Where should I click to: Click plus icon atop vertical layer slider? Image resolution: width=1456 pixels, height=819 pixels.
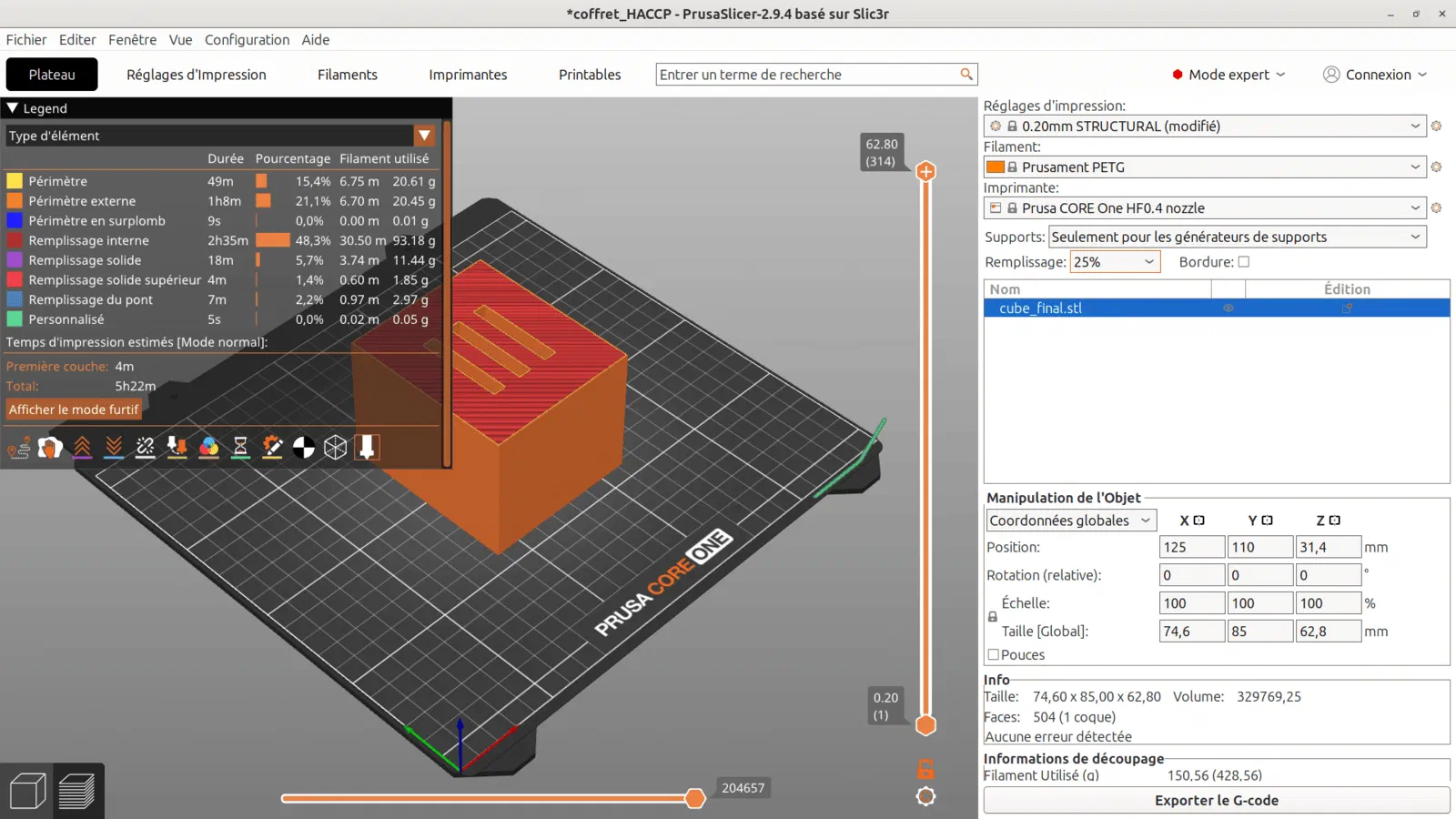(x=925, y=171)
